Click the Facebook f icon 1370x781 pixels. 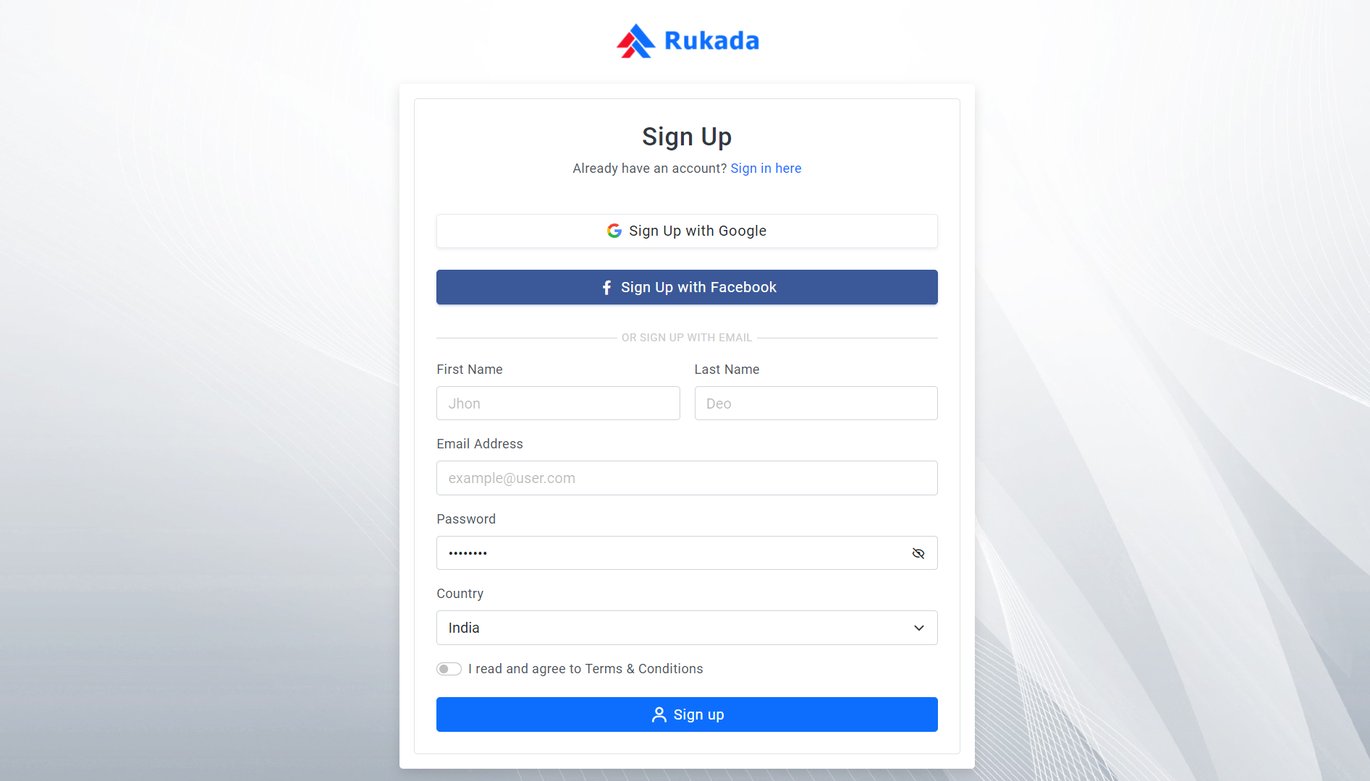[606, 288]
